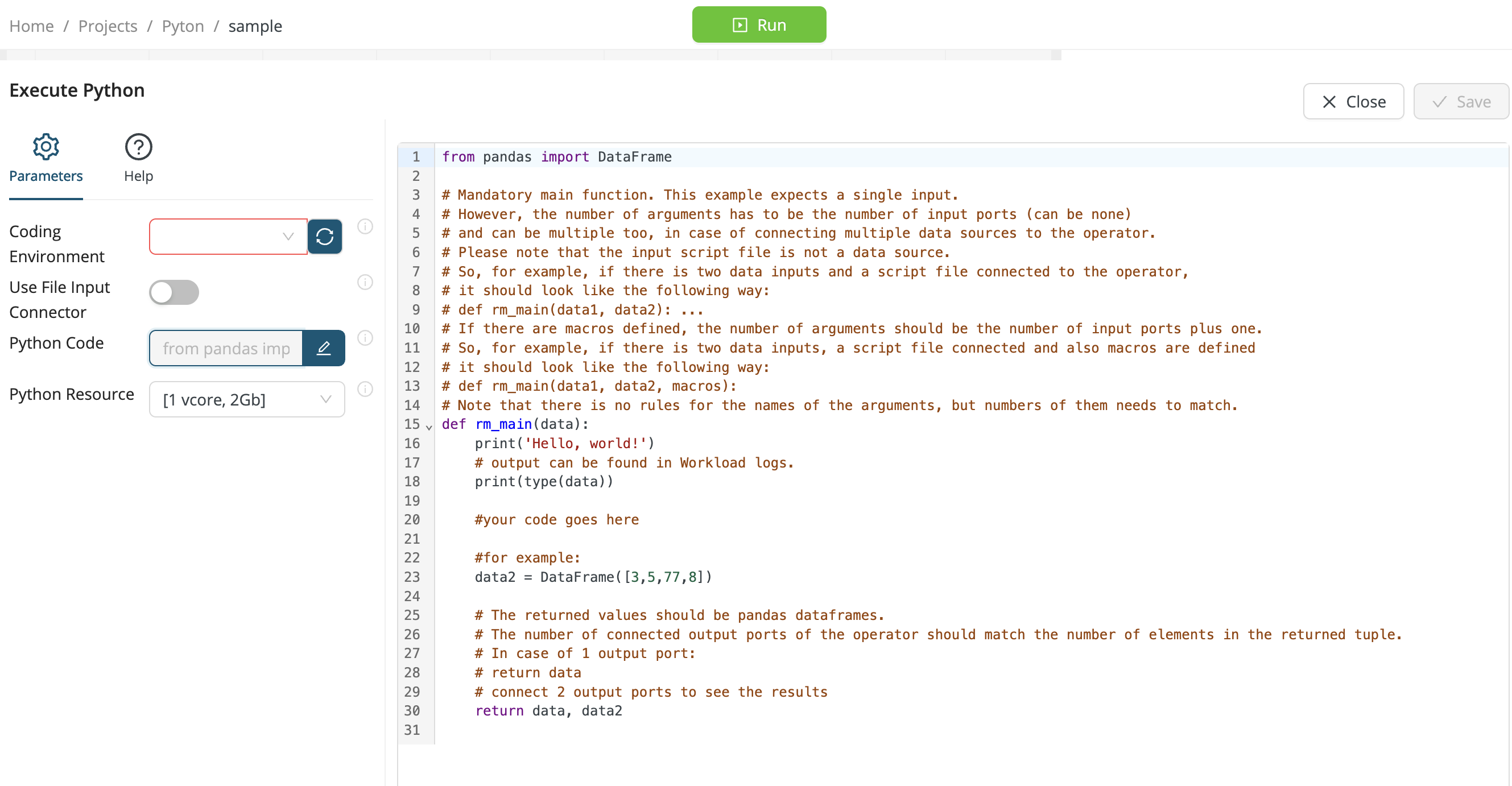Screen dimensions: 1512x786
Task: Show info for Python Code
Action: tap(365, 338)
